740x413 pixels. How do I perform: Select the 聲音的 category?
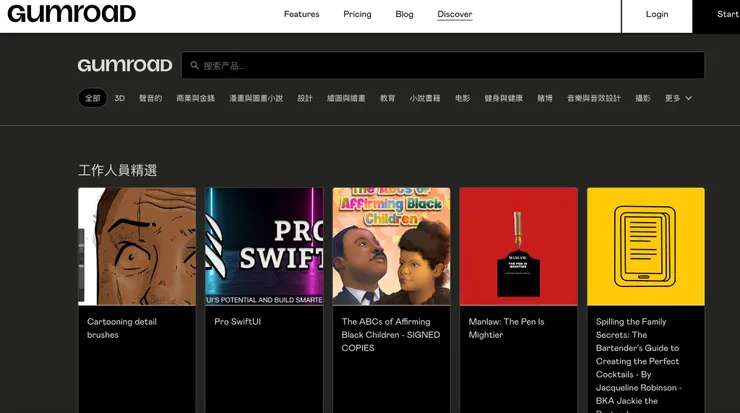[151, 98]
